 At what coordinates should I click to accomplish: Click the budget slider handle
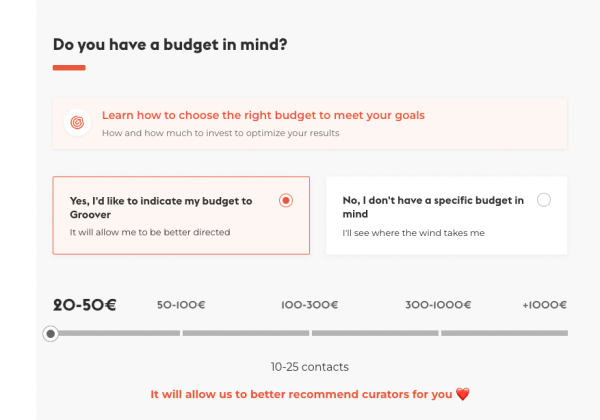click(x=51, y=333)
